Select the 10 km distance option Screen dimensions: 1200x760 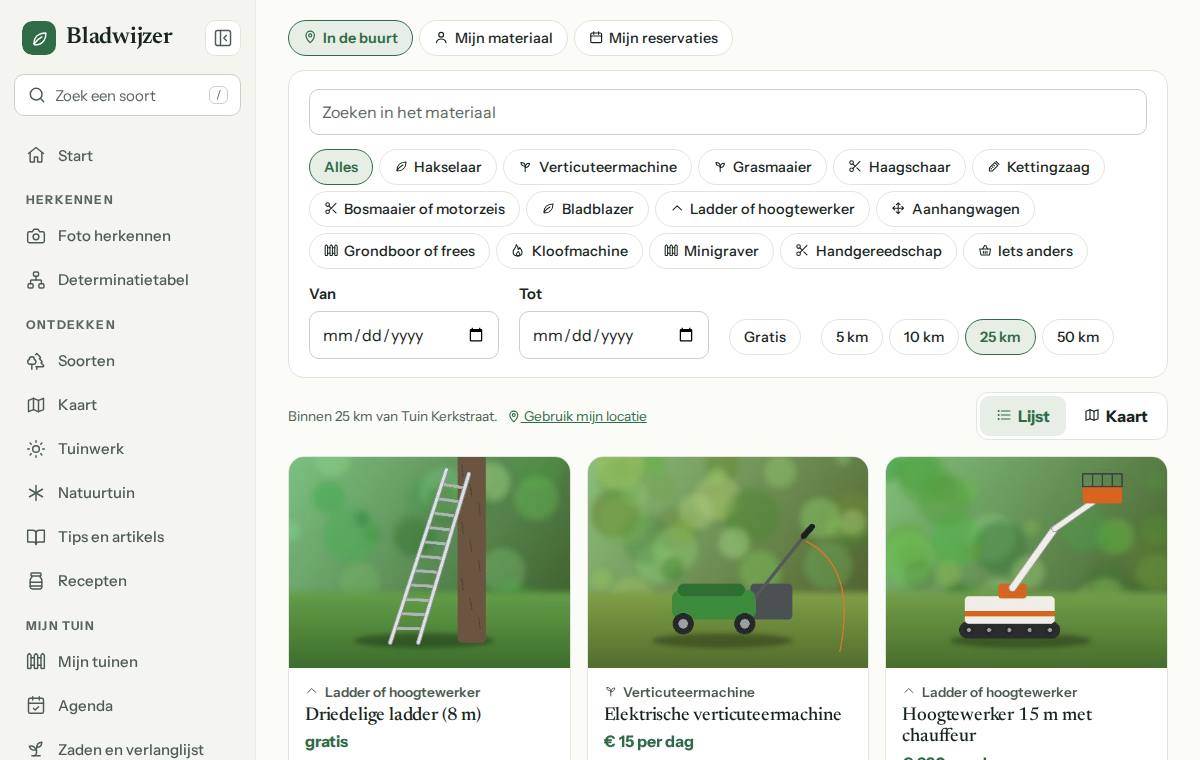pos(924,337)
